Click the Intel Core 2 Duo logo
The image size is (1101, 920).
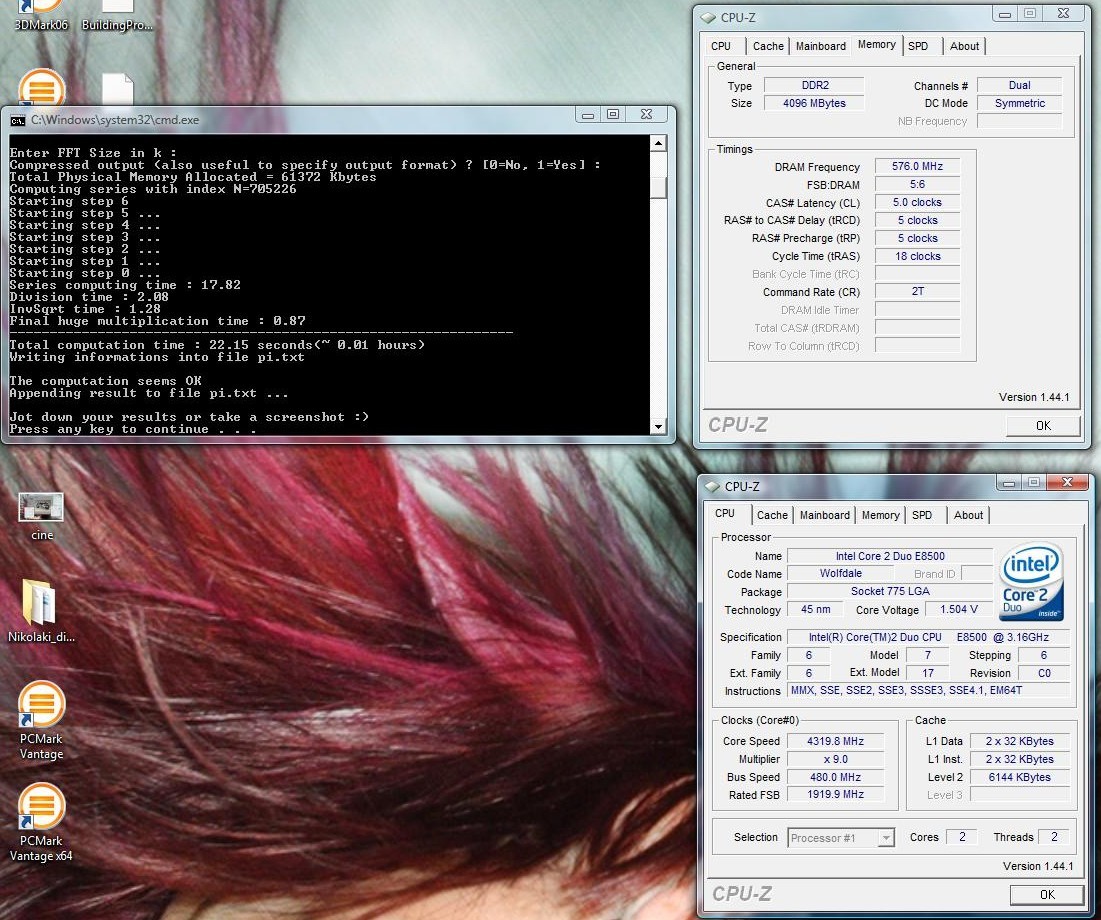coord(1031,581)
